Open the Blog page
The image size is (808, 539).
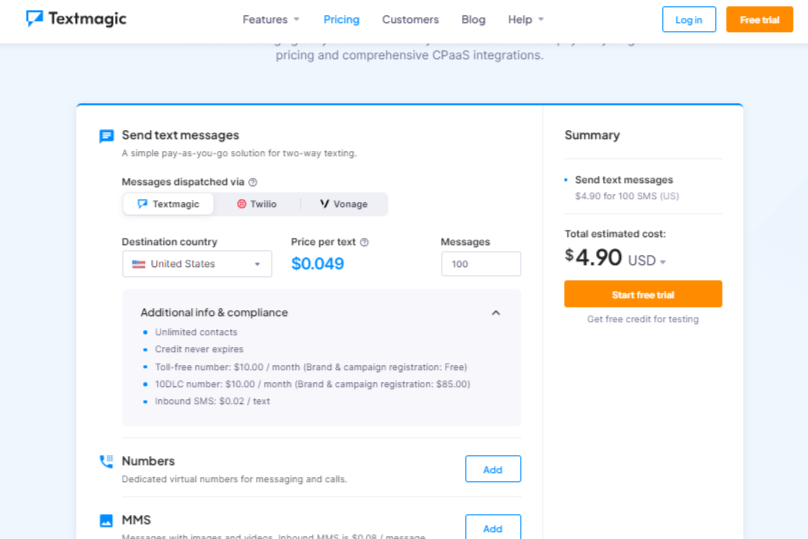click(x=473, y=20)
